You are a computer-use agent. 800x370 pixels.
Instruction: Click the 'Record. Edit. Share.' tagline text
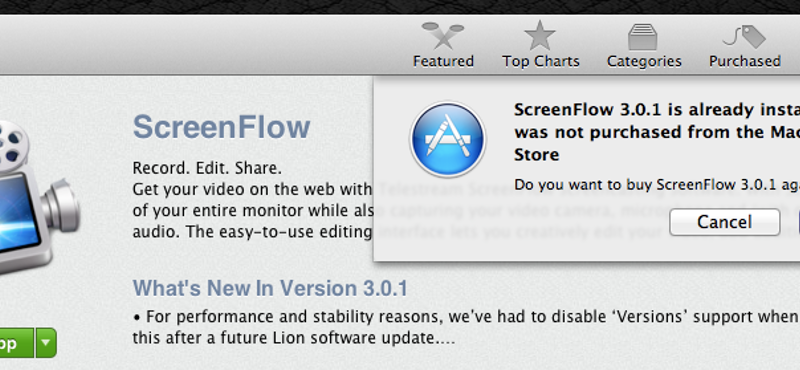click(207, 168)
